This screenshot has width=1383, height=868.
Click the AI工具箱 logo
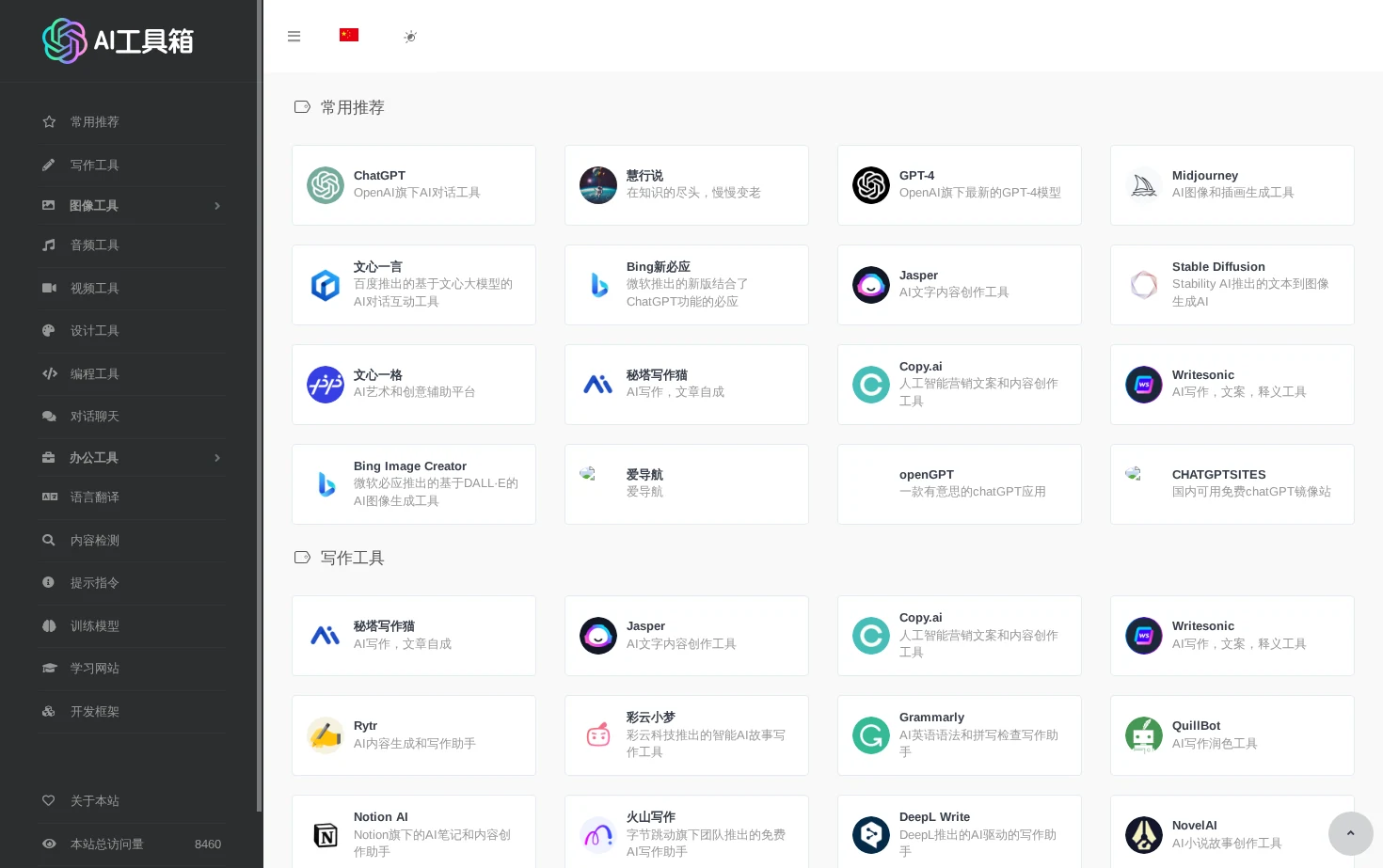point(119,40)
